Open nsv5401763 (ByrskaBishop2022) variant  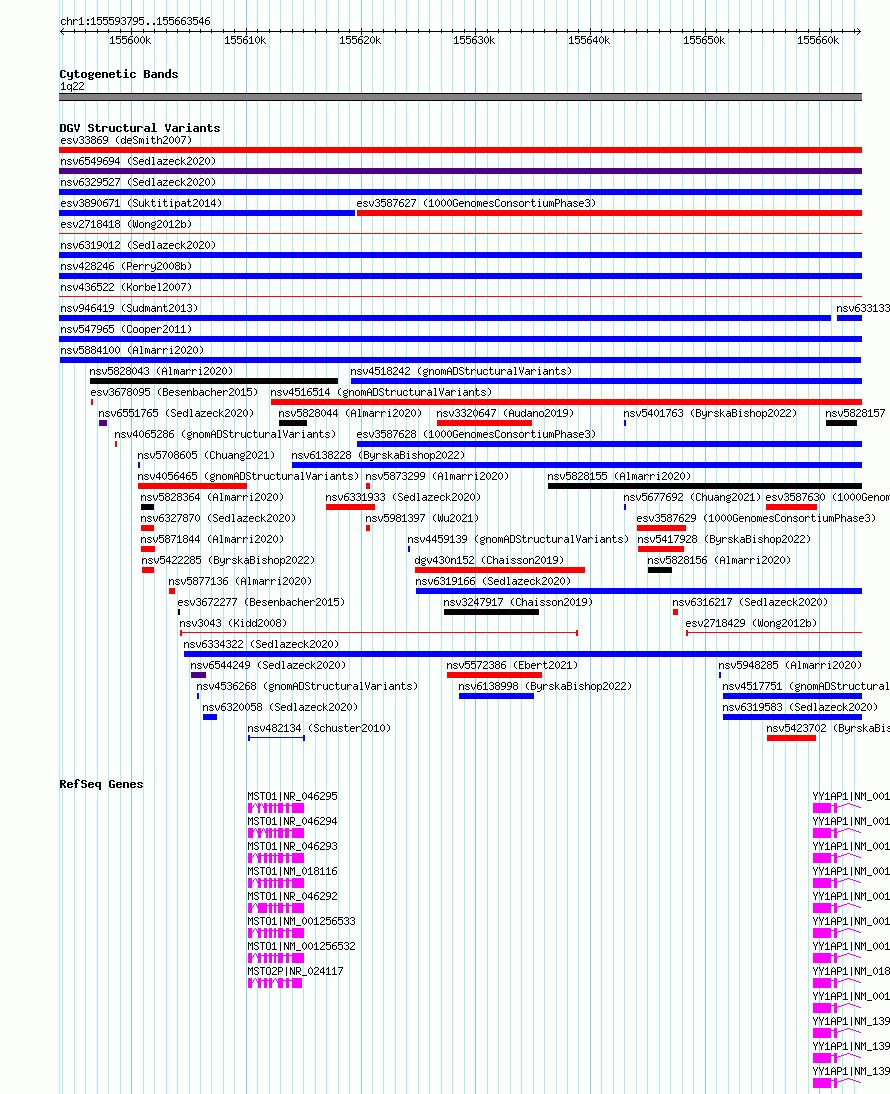(625, 423)
